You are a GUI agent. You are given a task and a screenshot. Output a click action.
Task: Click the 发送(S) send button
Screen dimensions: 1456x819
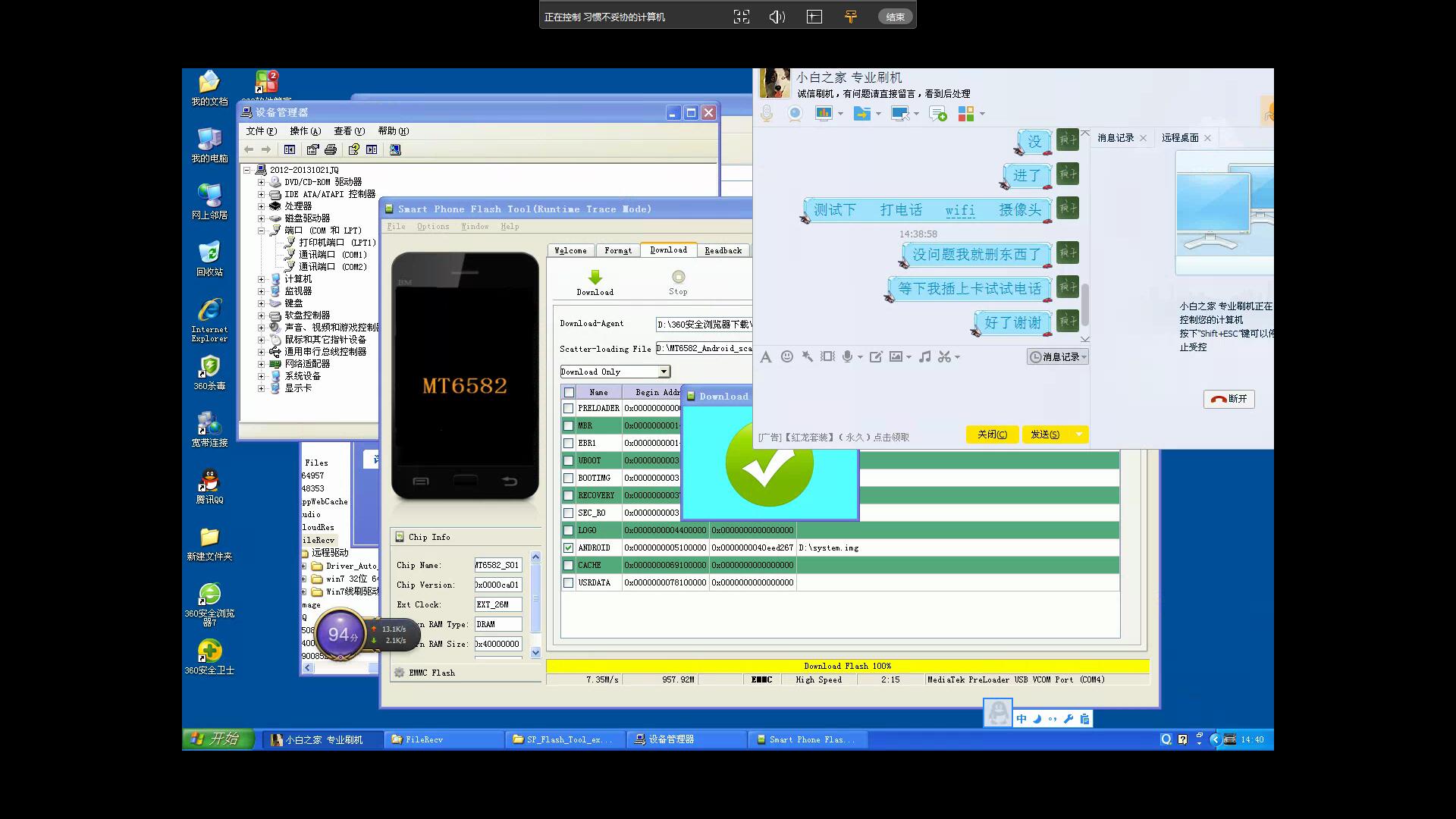[1045, 435]
